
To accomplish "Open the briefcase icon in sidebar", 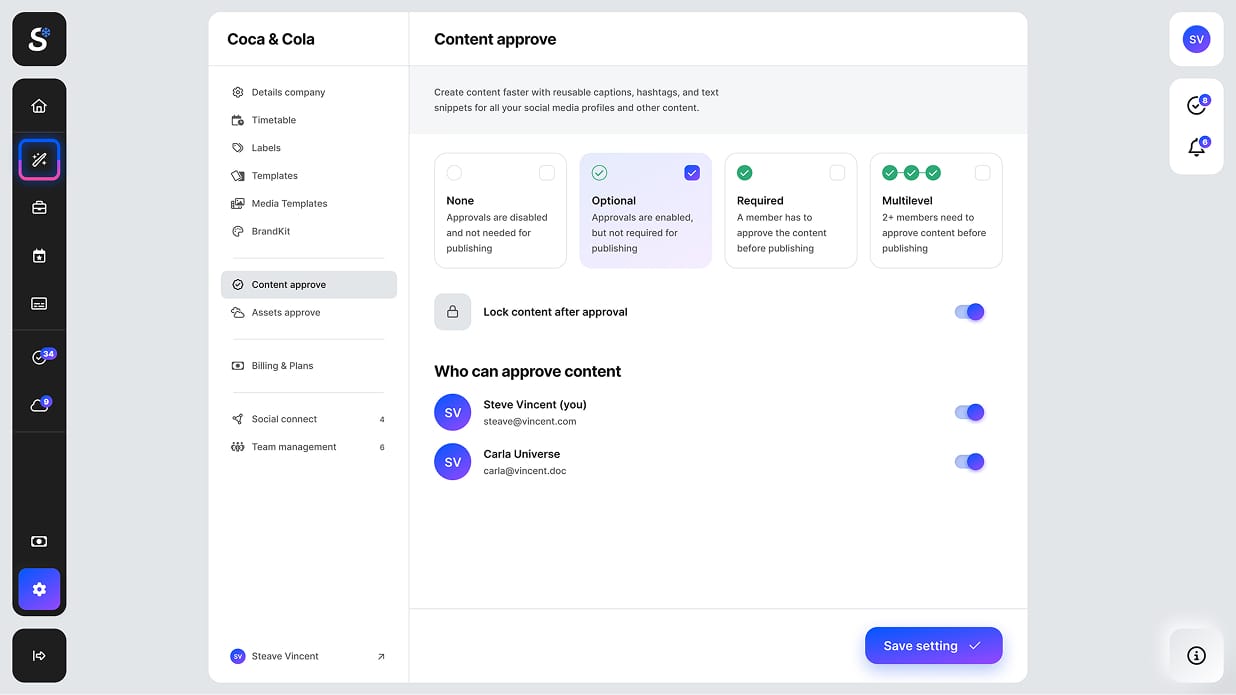I will pos(39,208).
